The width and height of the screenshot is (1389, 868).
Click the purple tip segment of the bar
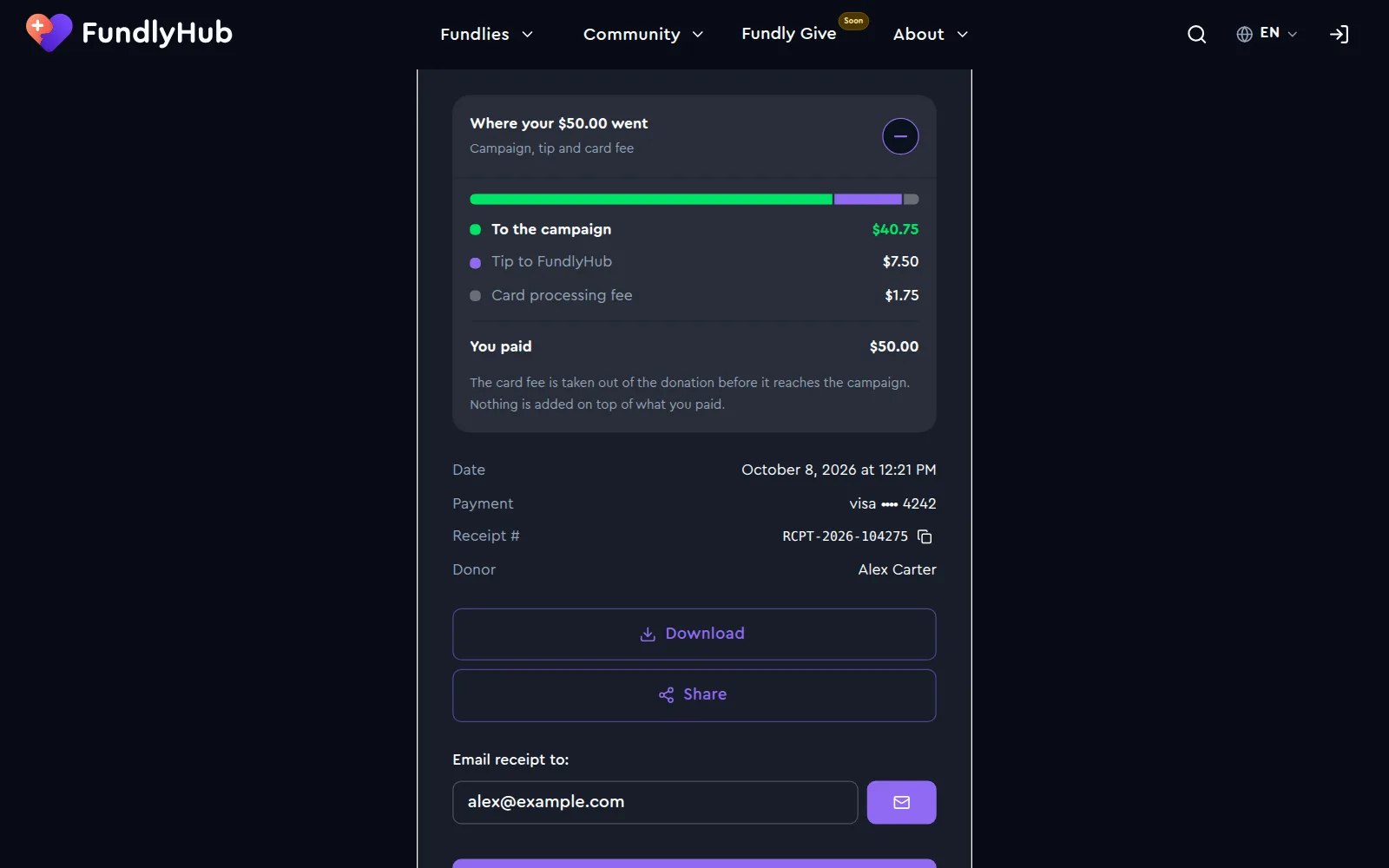tap(867, 199)
